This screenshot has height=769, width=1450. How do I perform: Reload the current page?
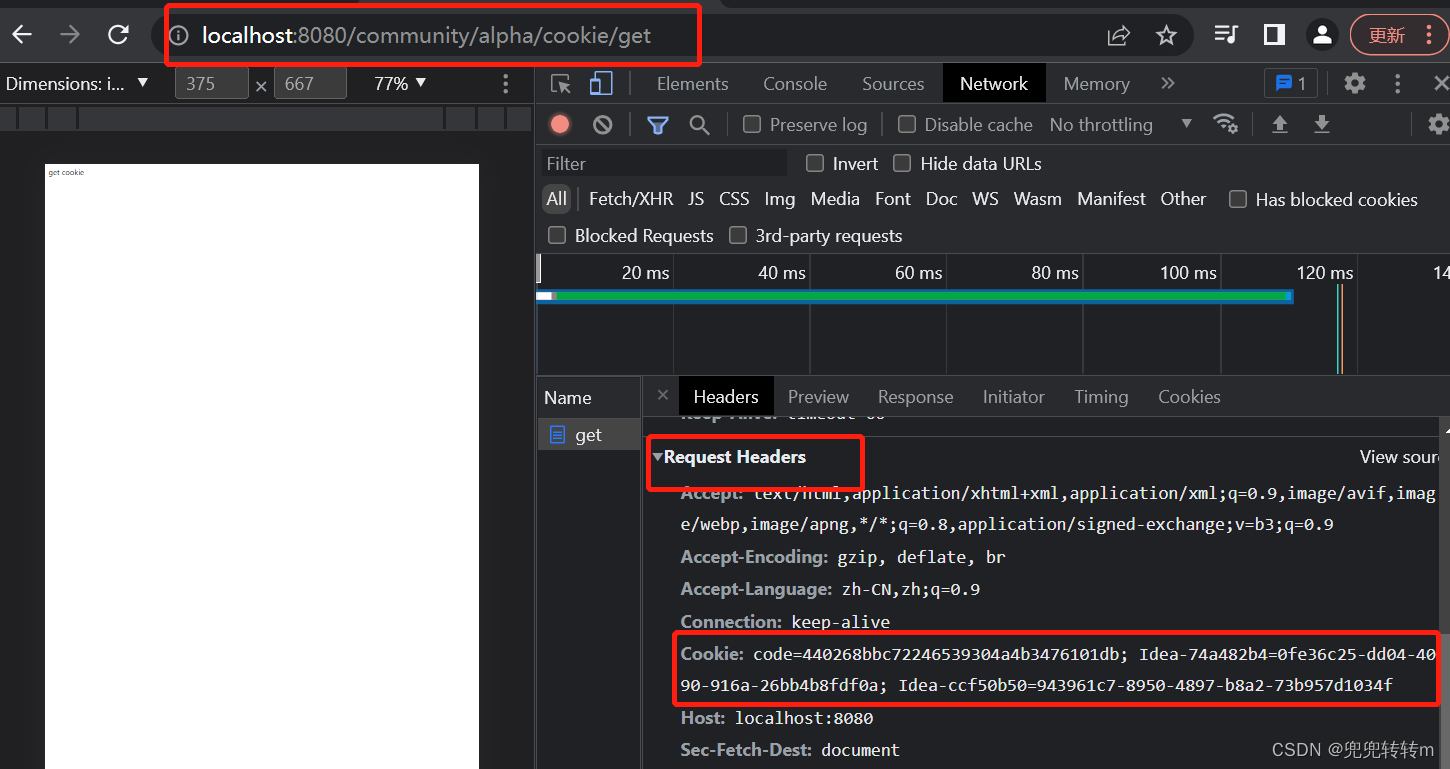(x=118, y=35)
